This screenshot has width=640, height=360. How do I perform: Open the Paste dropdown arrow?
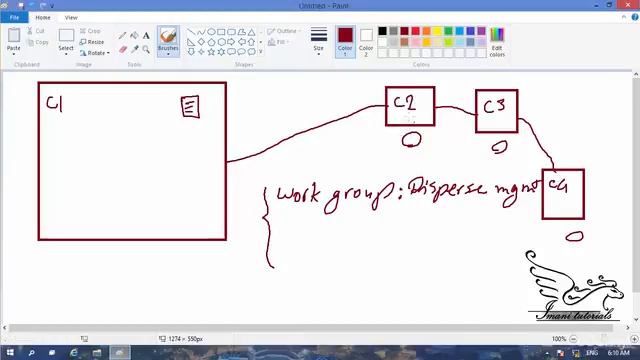click(x=14, y=54)
